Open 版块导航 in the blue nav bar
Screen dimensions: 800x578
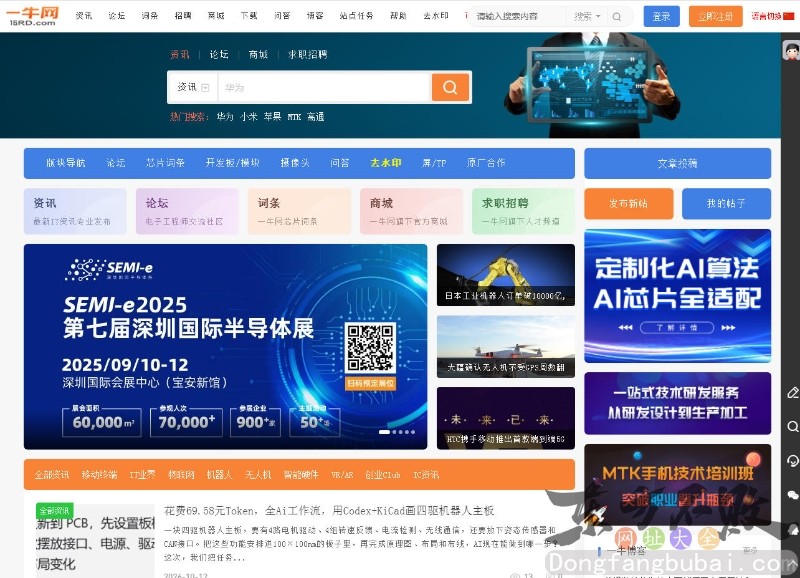66,163
